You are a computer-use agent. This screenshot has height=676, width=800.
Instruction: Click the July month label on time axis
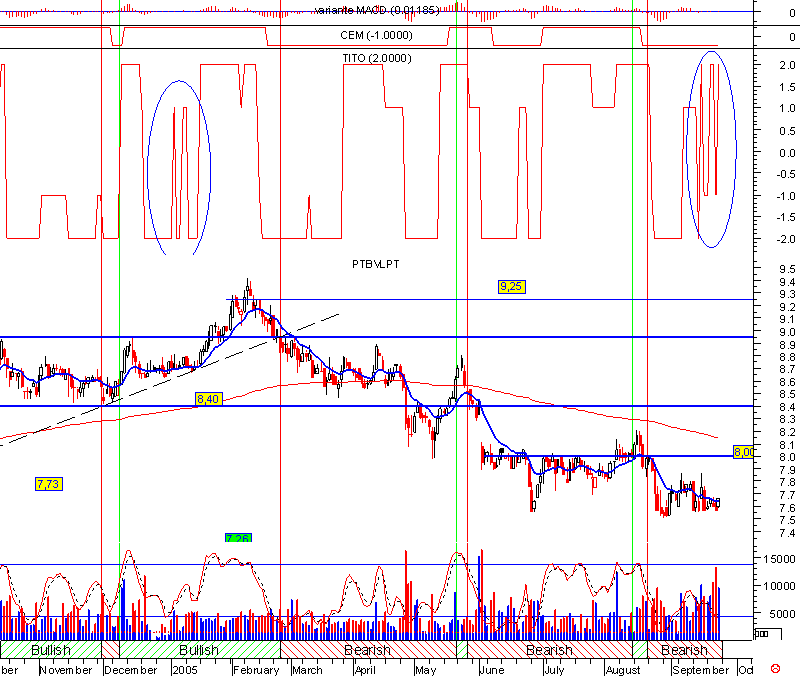tap(554, 670)
